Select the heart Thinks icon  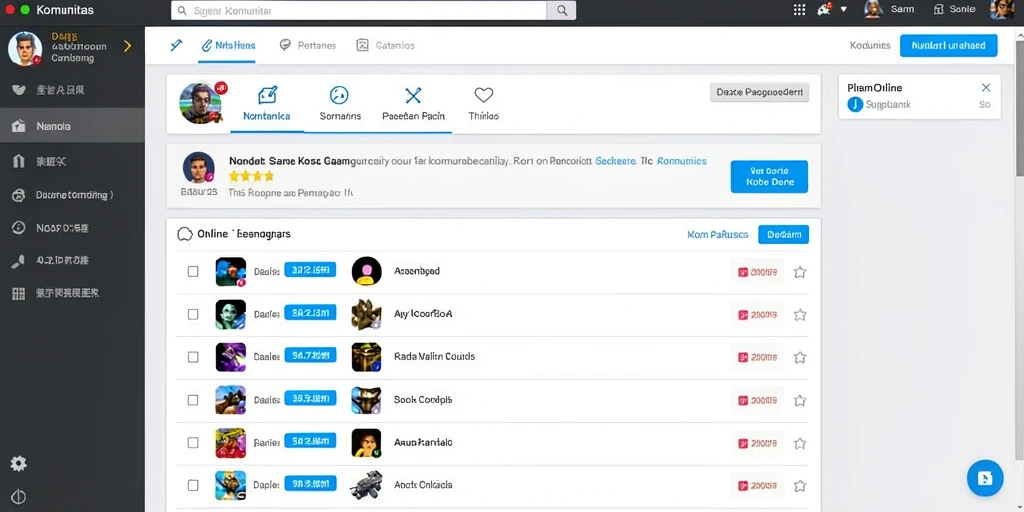point(483,95)
